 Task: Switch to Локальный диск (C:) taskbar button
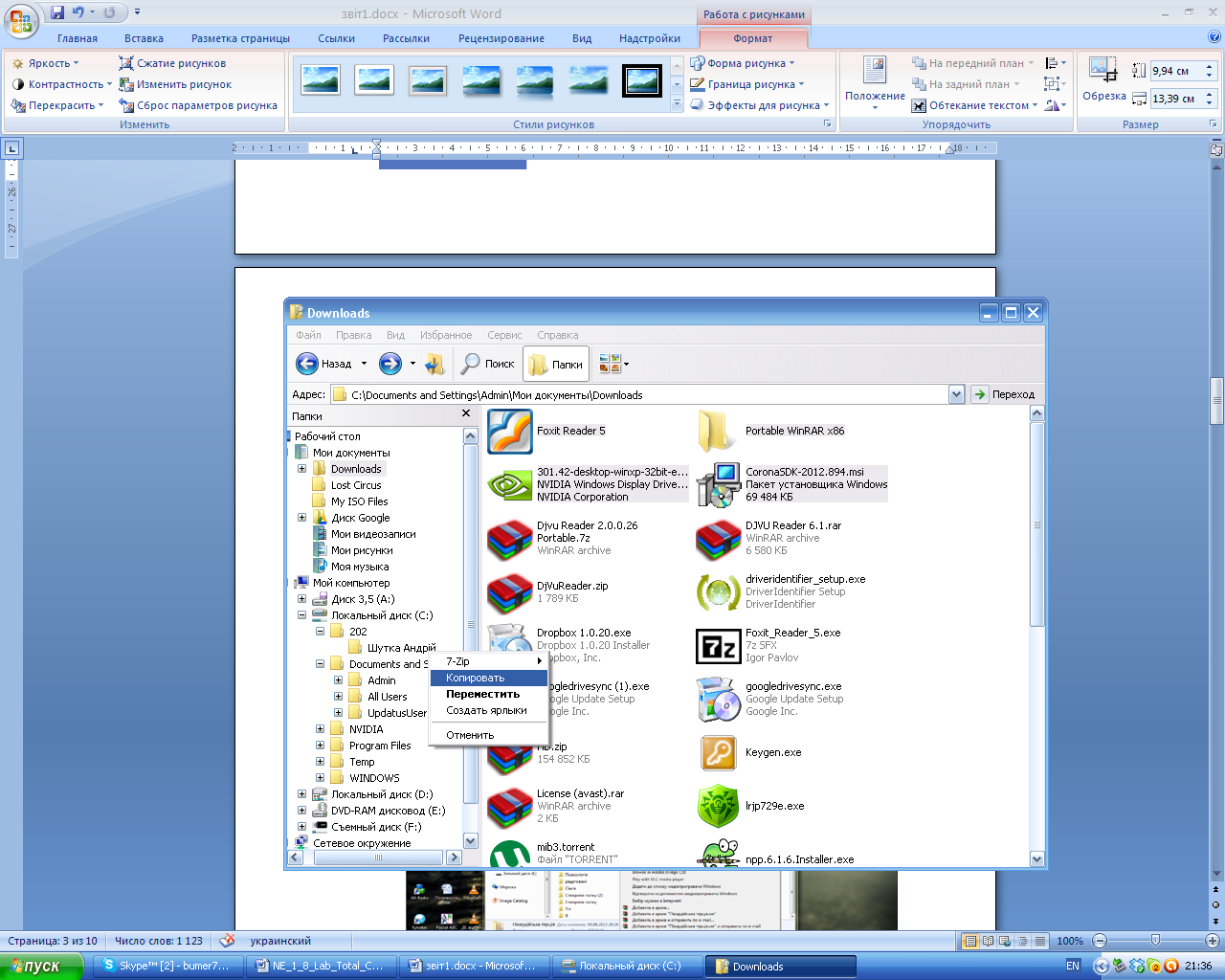point(629,966)
